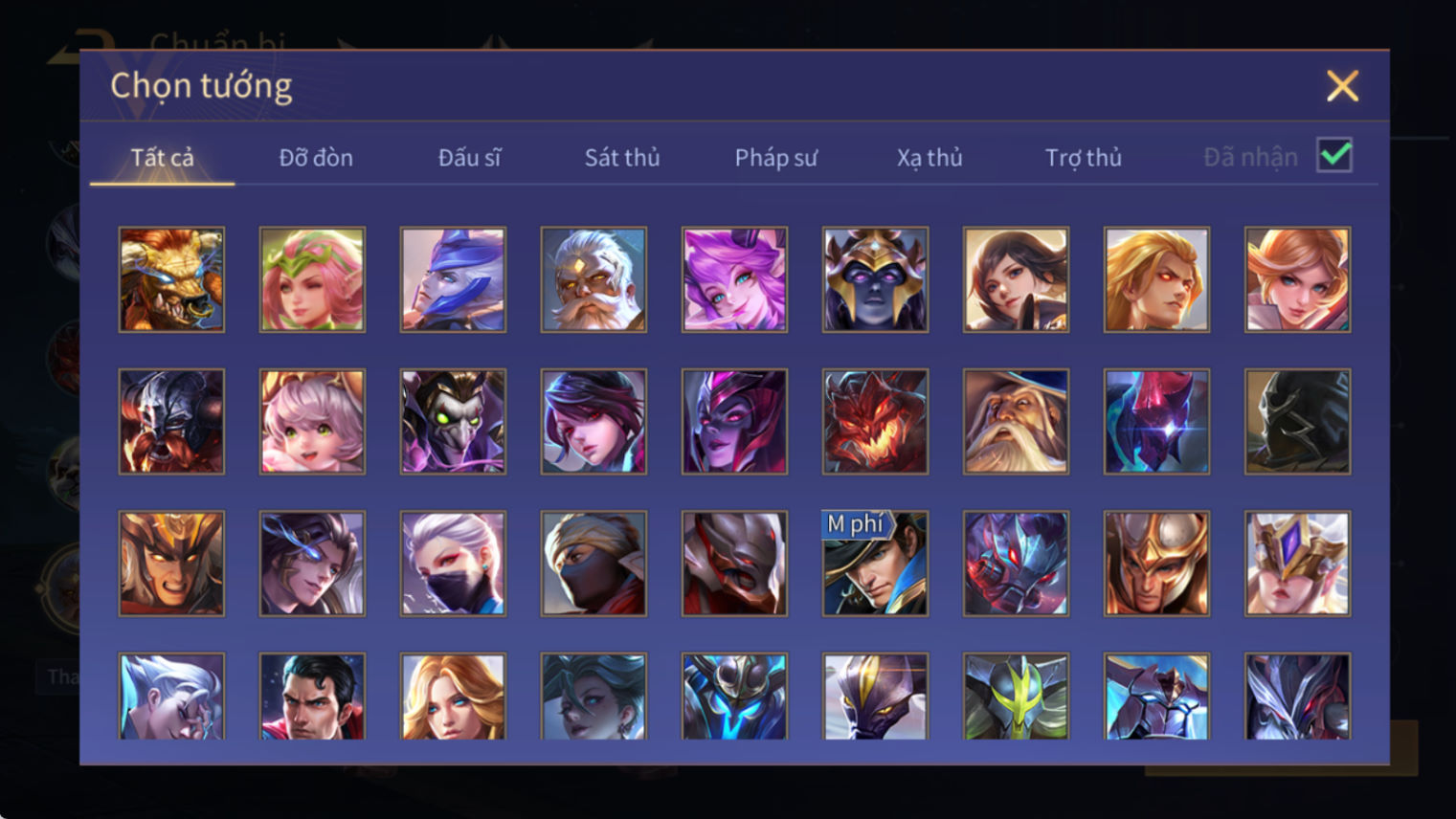This screenshot has height=819, width=1456.
Task: Close the Chọn tướng dialog
Action: pyautogui.click(x=1342, y=86)
